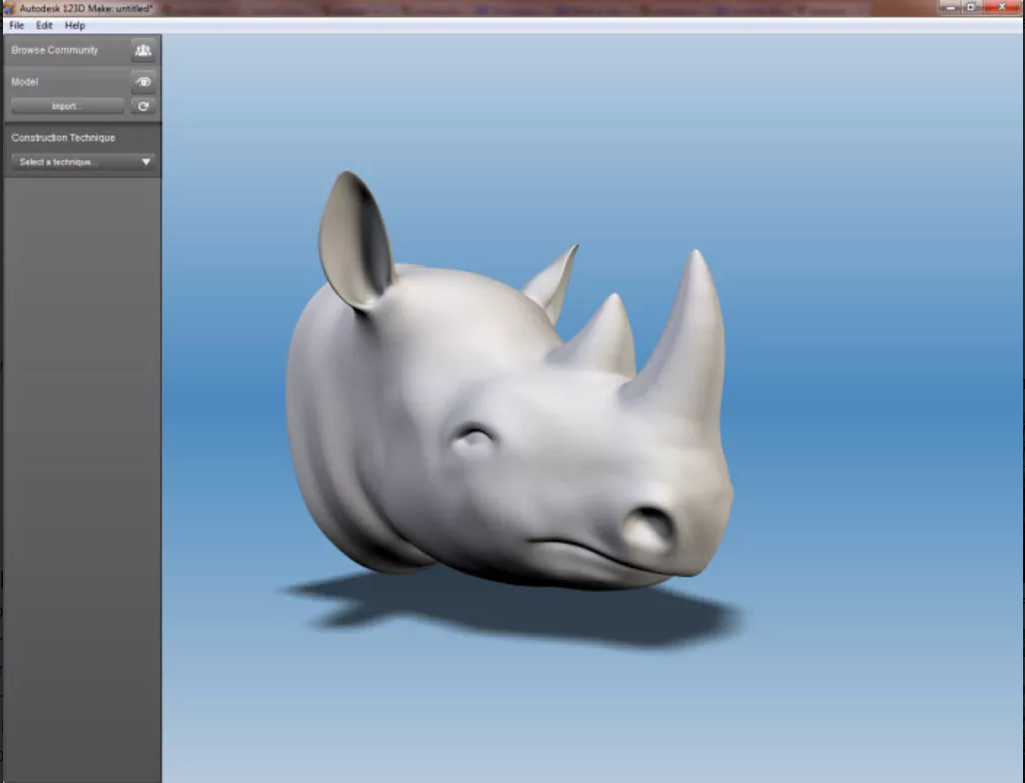Click the refresh model icon next to Import
Screen dimensions: 1025x783
(x=143, y=107)
